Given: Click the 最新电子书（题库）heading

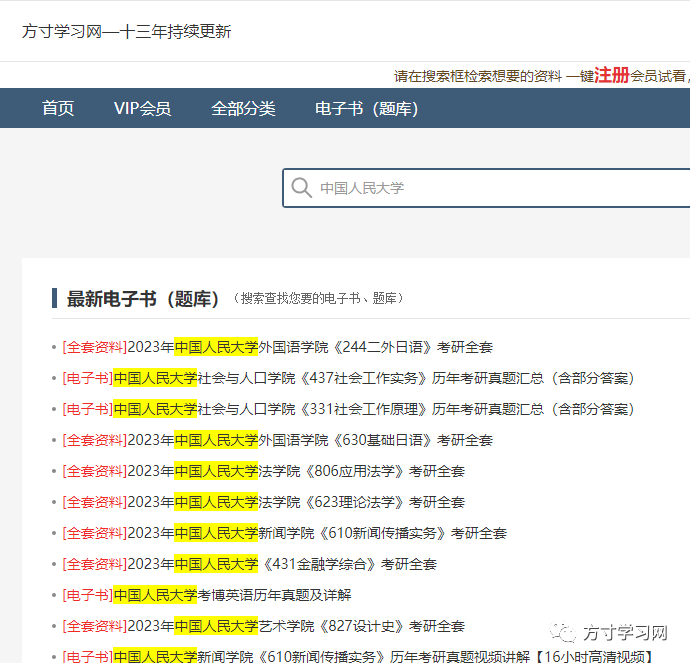Looking at the screenshot, I should pyautogui.click(x=143, y=299).
